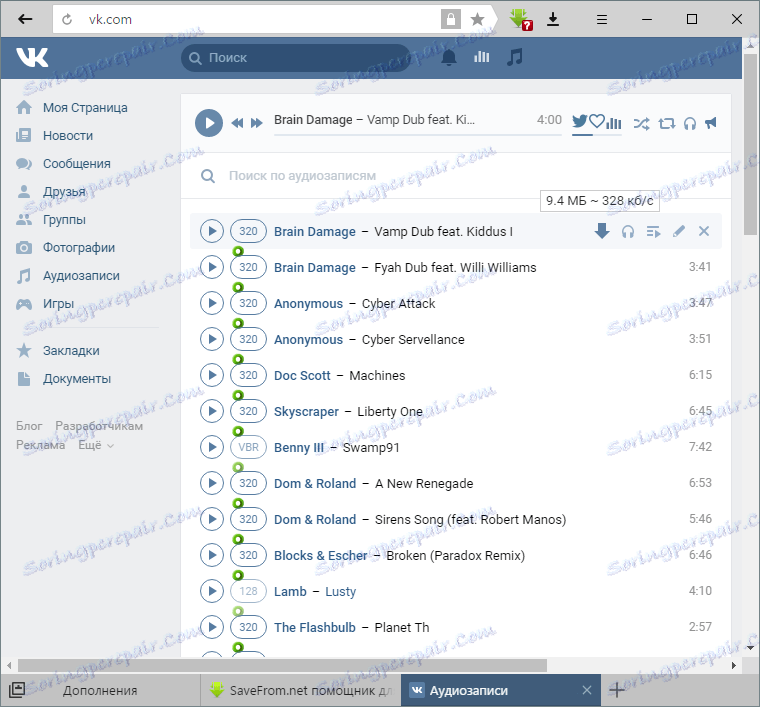Screen dimensions: 760x707
Task: Click headphones icon in top player
Action: pyautogui.click(x=690, y=124)
